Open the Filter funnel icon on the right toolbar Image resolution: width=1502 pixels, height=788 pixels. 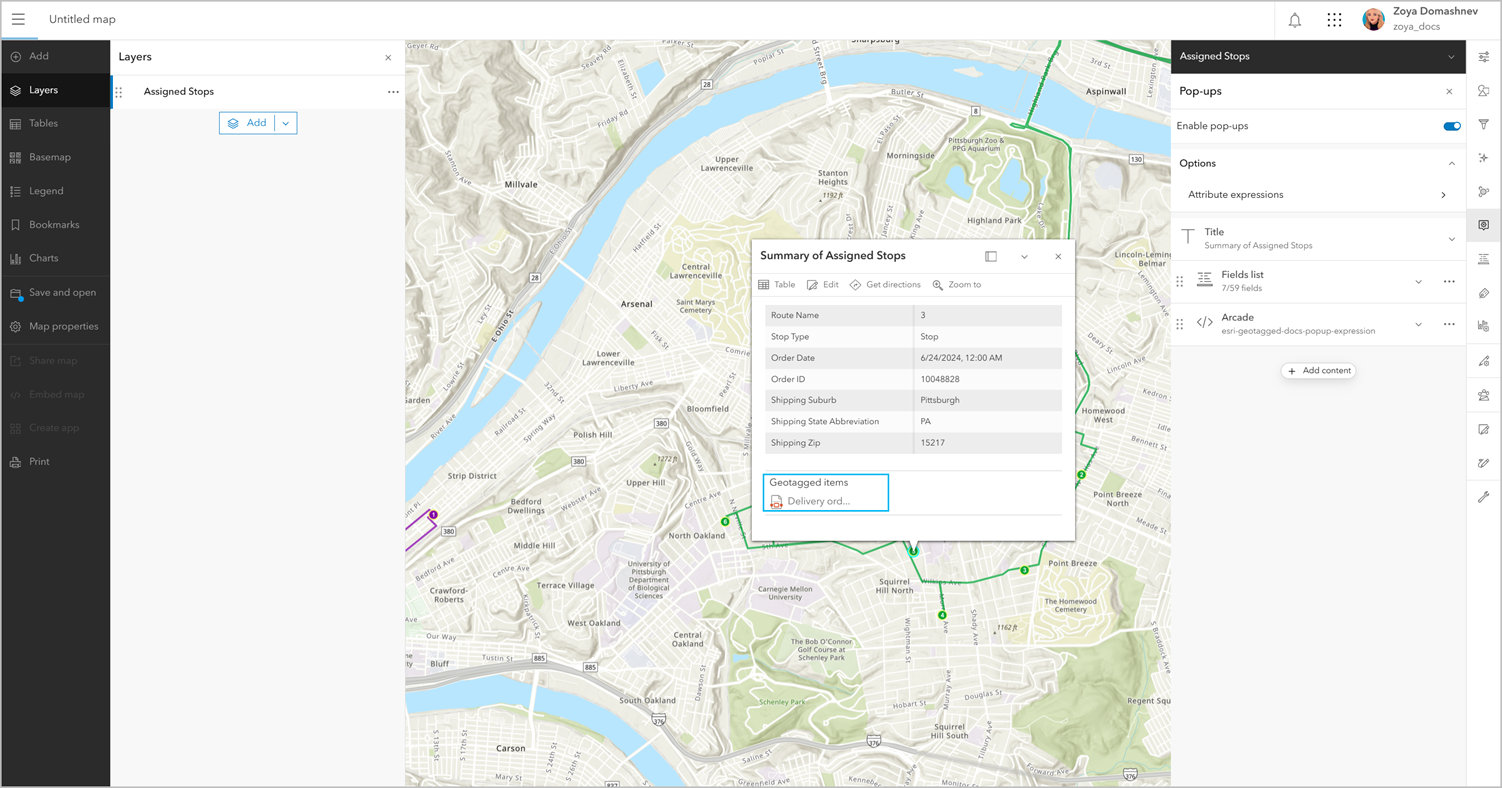[1484, 125]
